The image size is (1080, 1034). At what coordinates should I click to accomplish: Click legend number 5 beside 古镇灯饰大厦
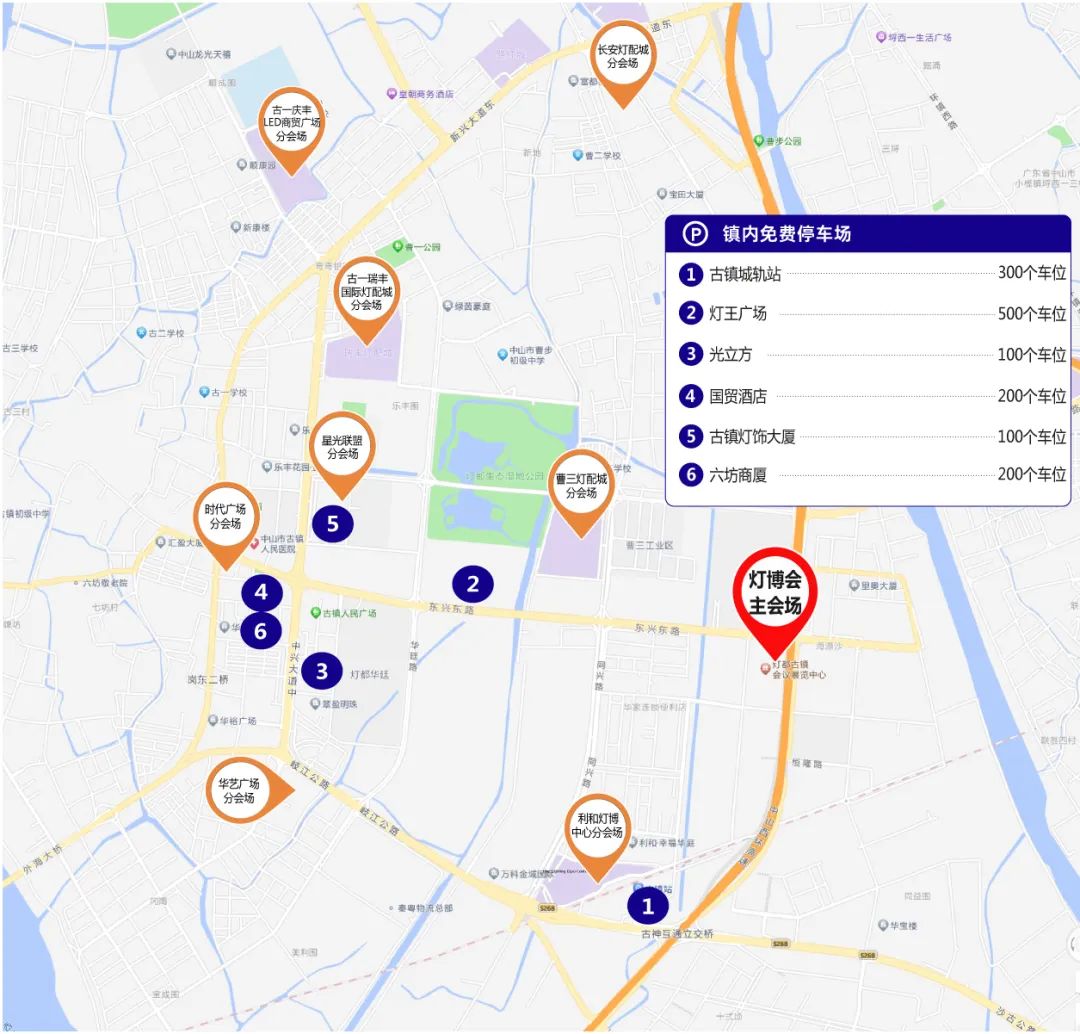pos(690,436)
